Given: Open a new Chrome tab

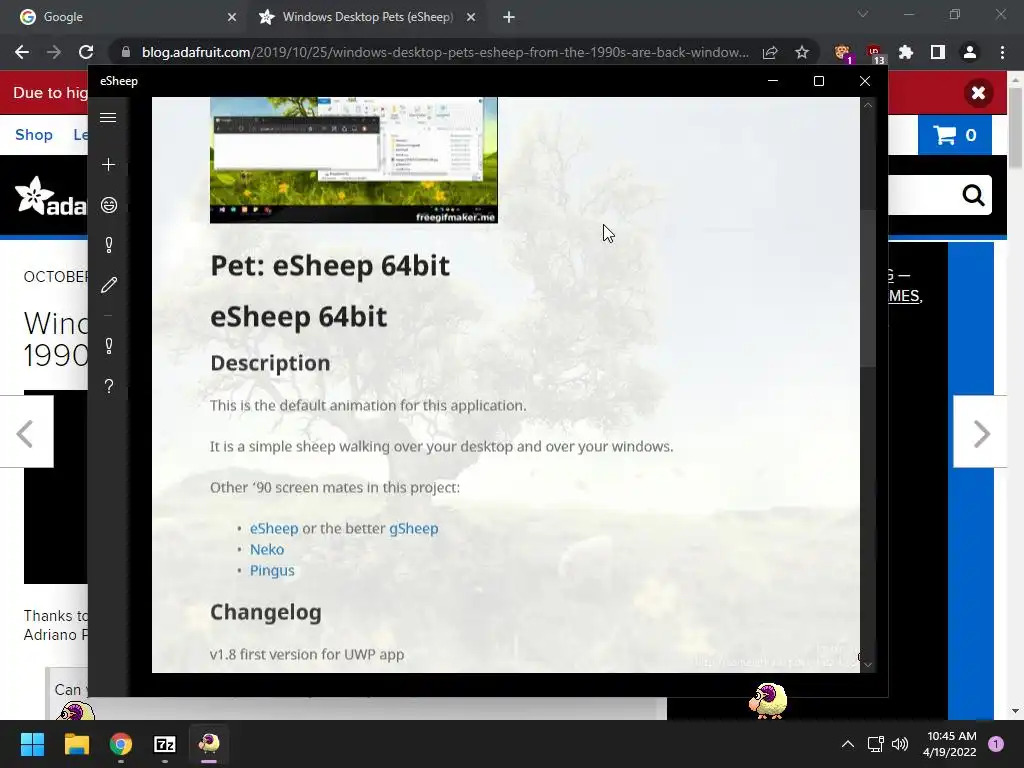Looking at the screenshot, I should [509, 18].
